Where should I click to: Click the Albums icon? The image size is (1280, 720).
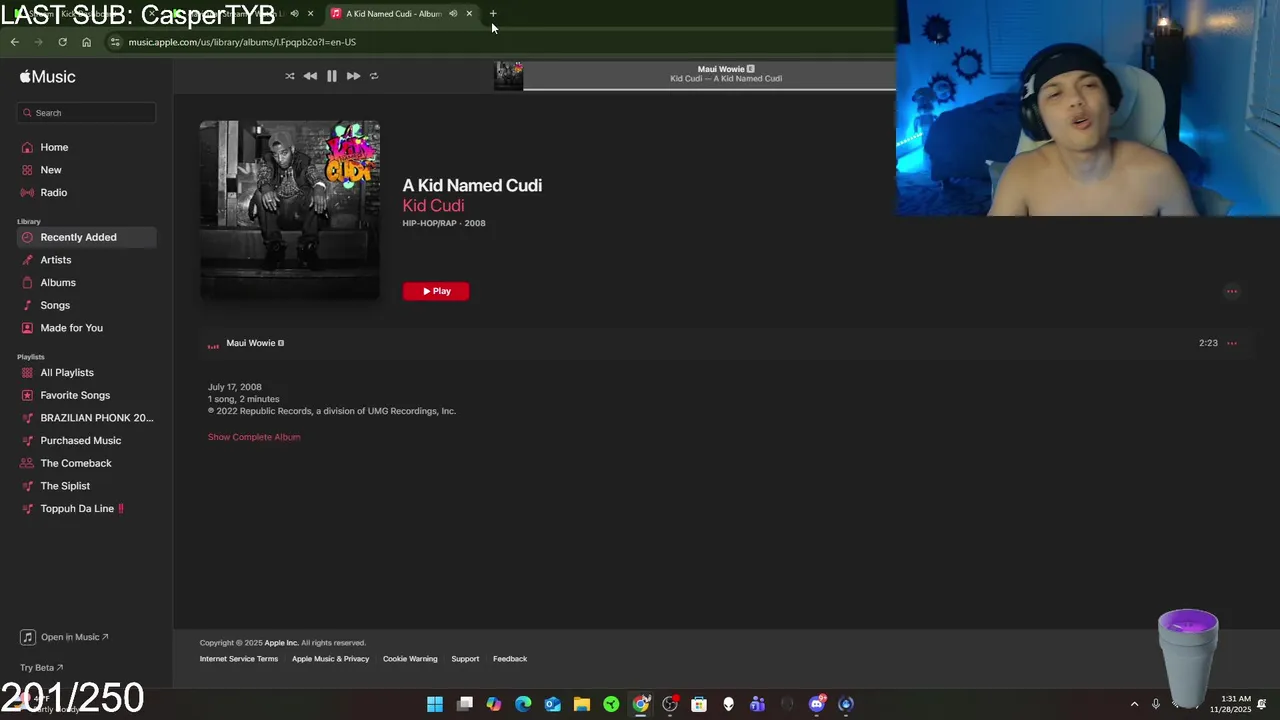pos(27,282)
